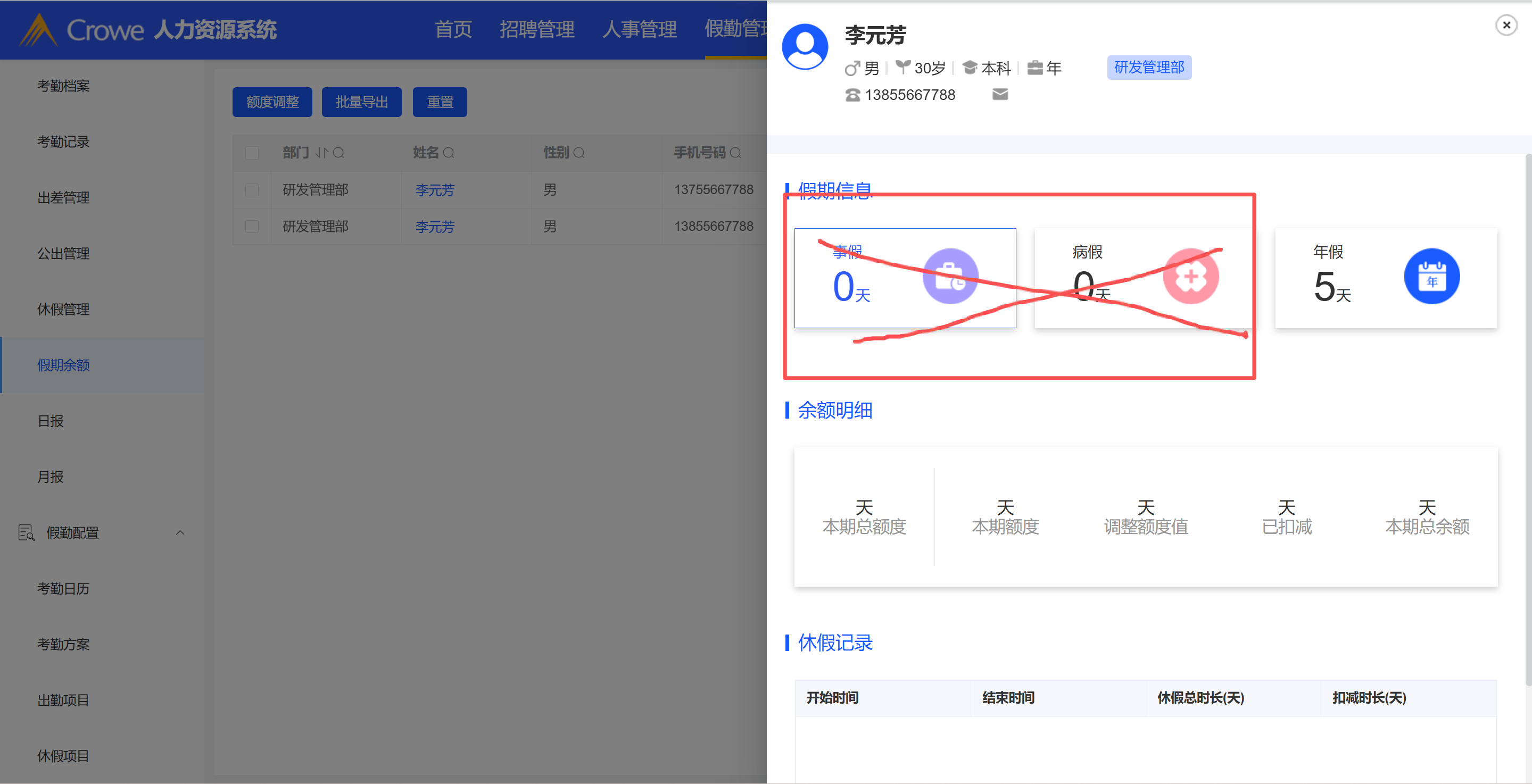Open 招聘管理 in top navigation
This screenshot has height=784, width=1532.
(x=536, y=29)
